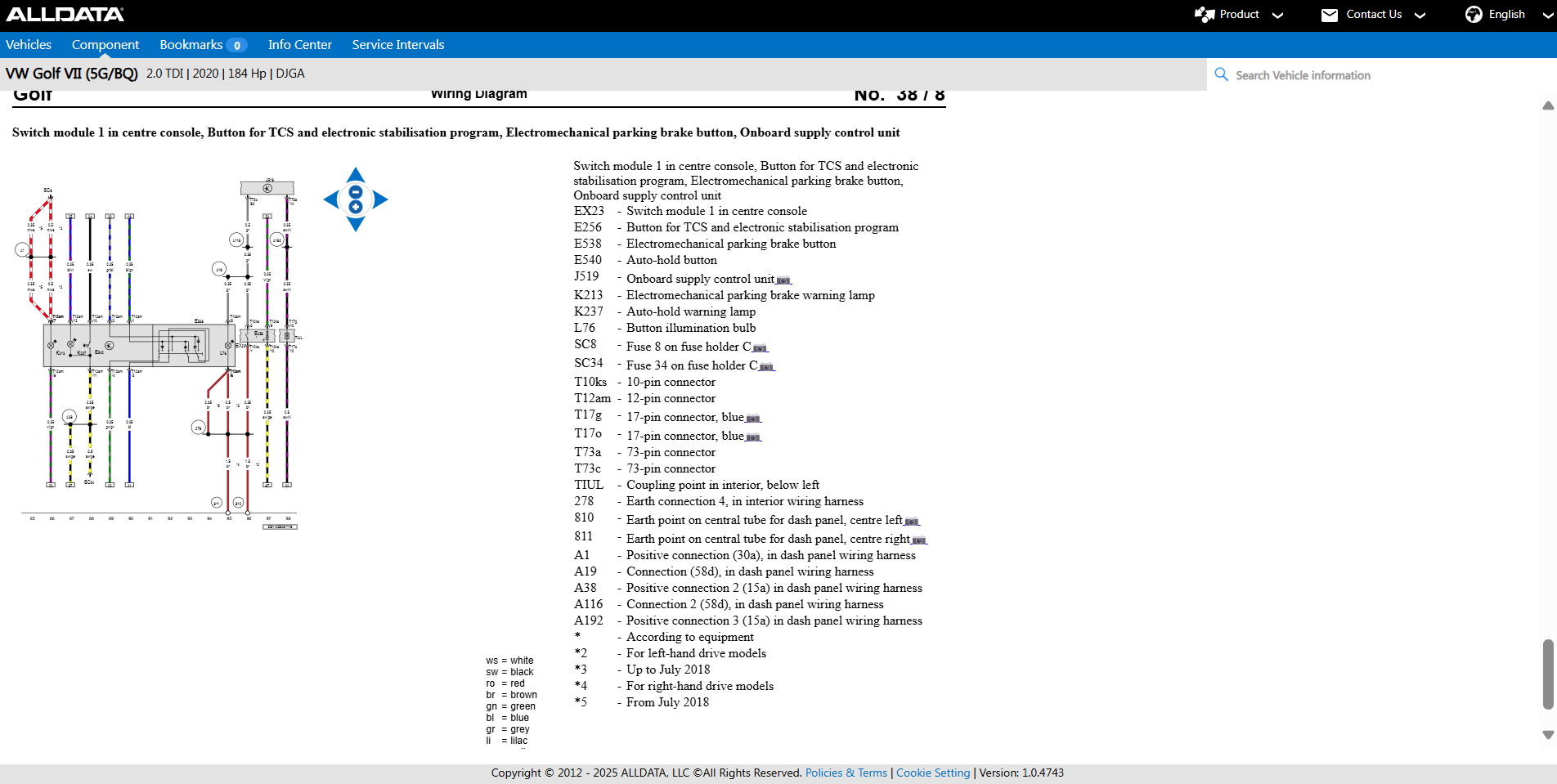Pan the wiring diagram right with the arrow
This screenshot has width=1557, height=784.
coord(380,199)
